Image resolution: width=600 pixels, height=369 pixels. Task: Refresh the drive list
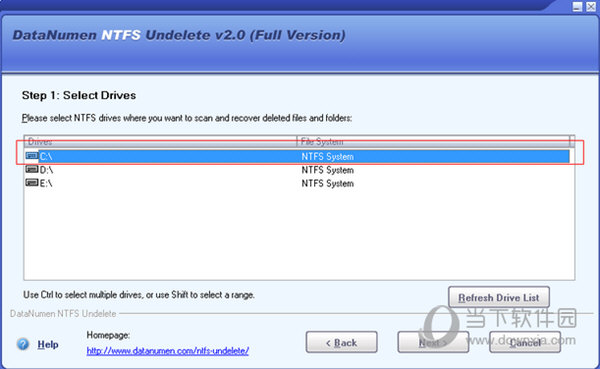coord(499,297)
